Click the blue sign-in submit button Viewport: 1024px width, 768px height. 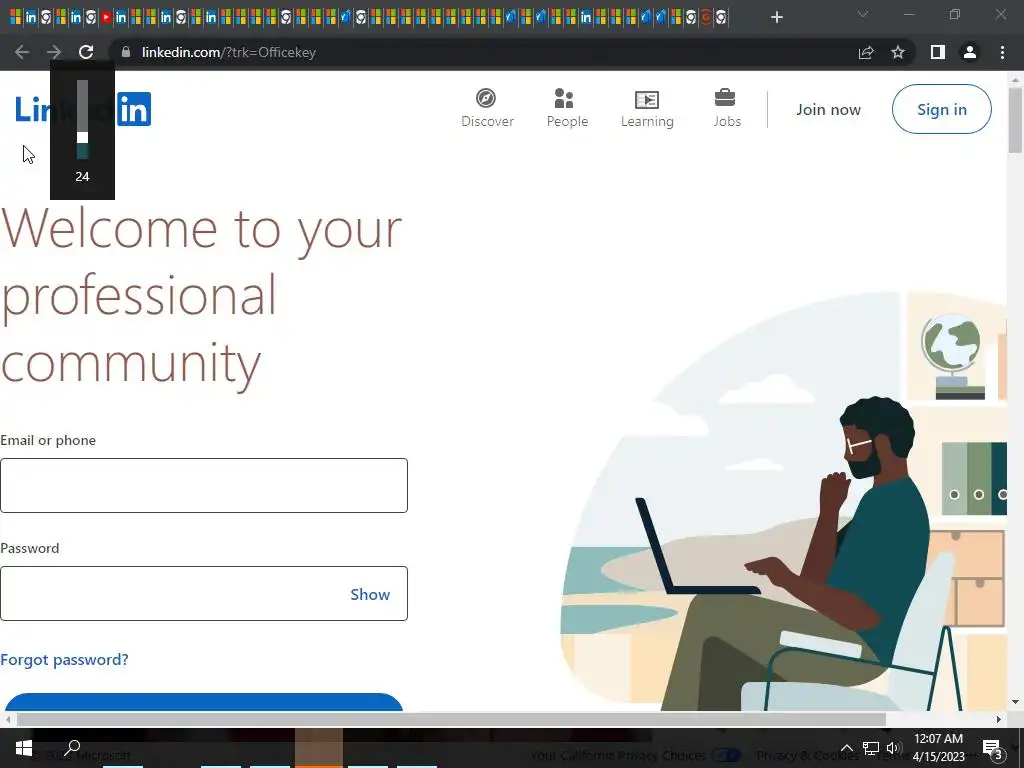204,702
